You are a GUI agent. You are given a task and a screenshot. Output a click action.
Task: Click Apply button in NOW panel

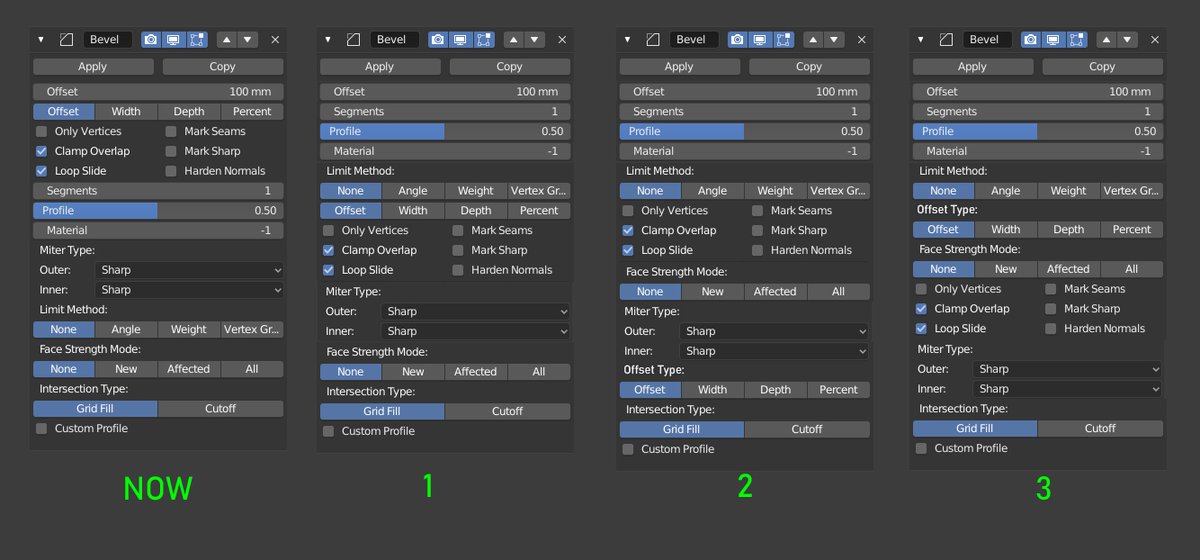[93, 67]
